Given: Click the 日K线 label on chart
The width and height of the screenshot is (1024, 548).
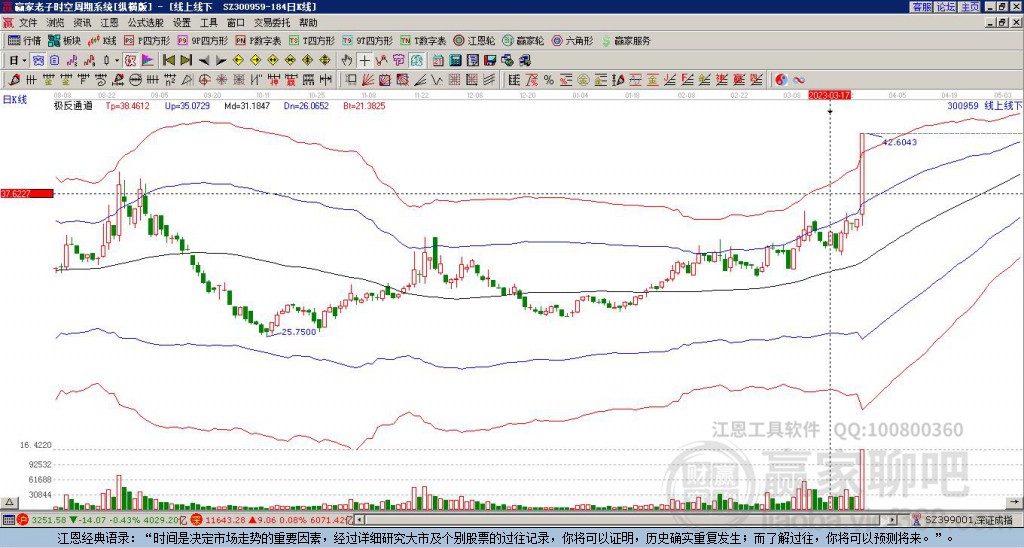Looking at the screenshot, I should (x=15, y=99).
